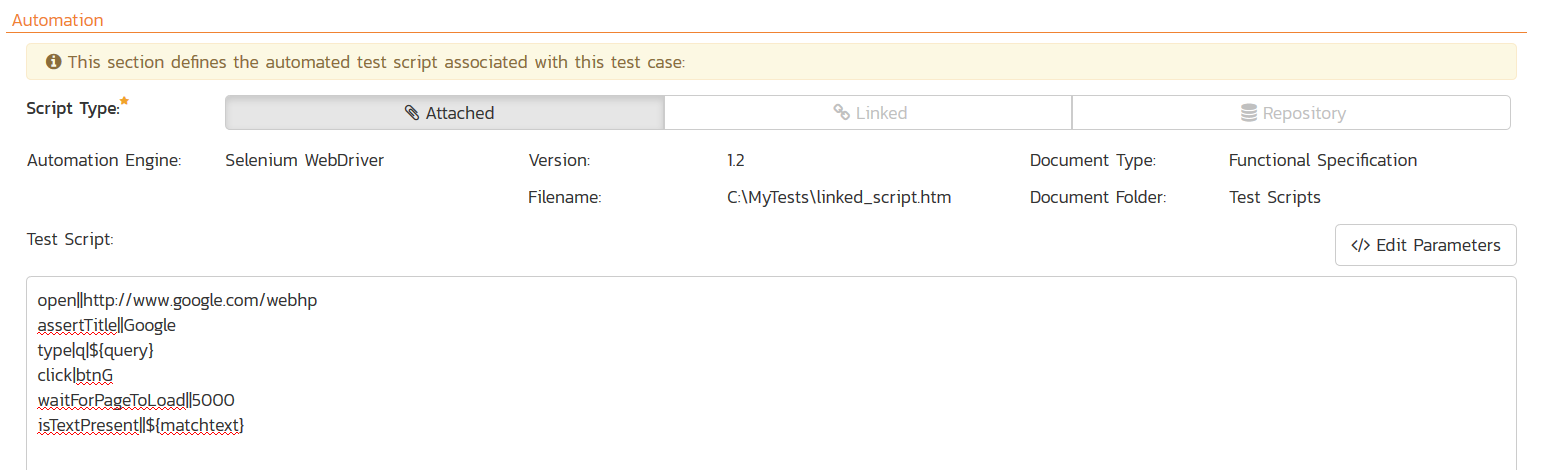1546x470 pixels.
Task: Click the code brackets icon on Edit Parameters
Action: [1360, 246]
